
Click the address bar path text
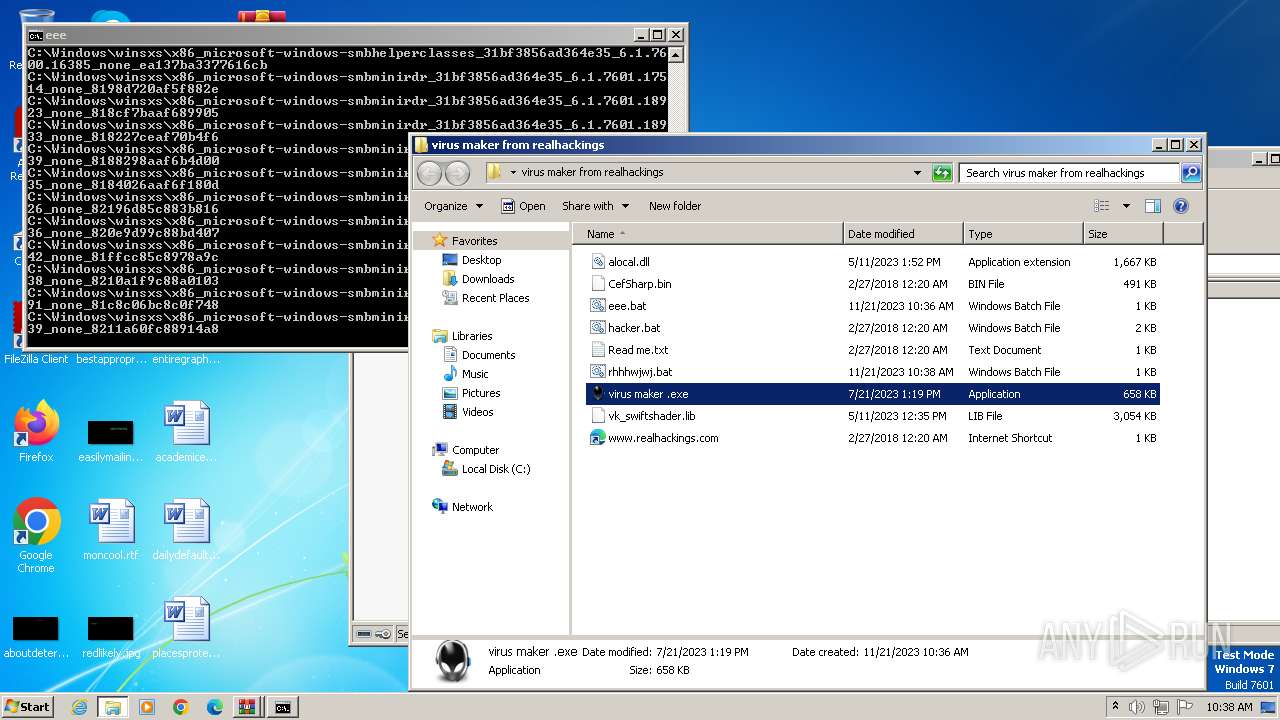click(x=592, y=172)
